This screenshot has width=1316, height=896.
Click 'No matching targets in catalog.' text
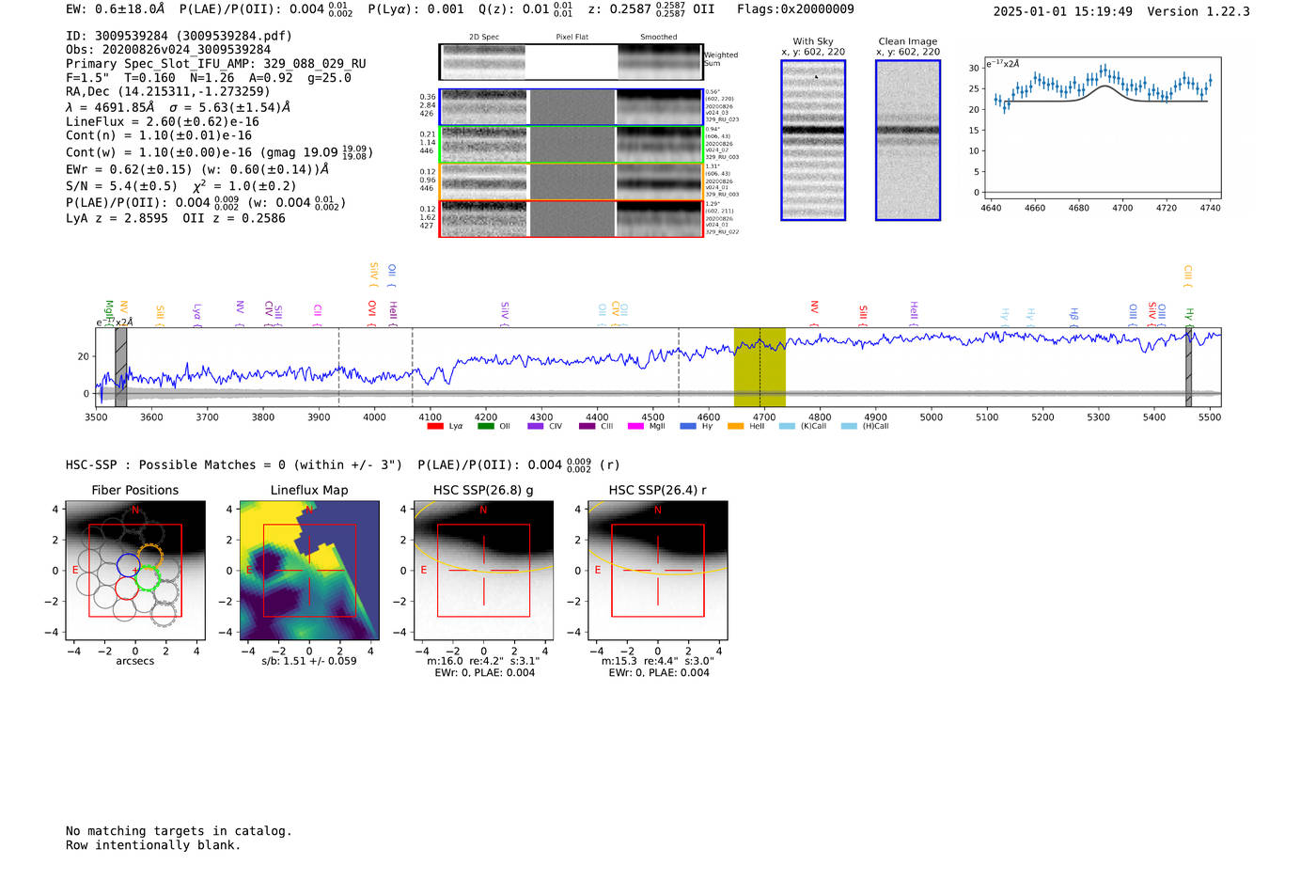[x=179, y=831]
